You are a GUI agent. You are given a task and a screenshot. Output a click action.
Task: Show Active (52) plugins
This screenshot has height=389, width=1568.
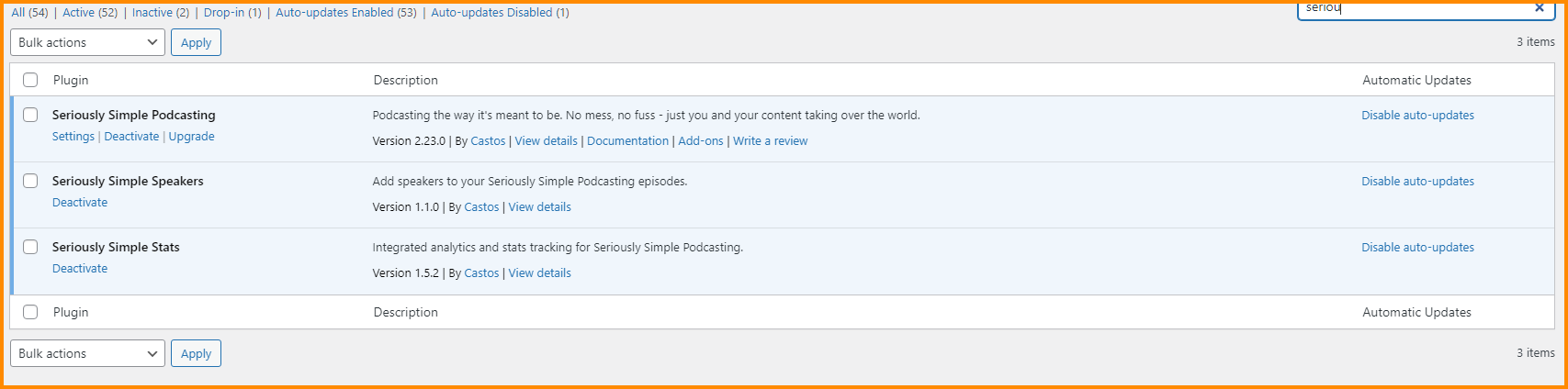tap(90, 12)
